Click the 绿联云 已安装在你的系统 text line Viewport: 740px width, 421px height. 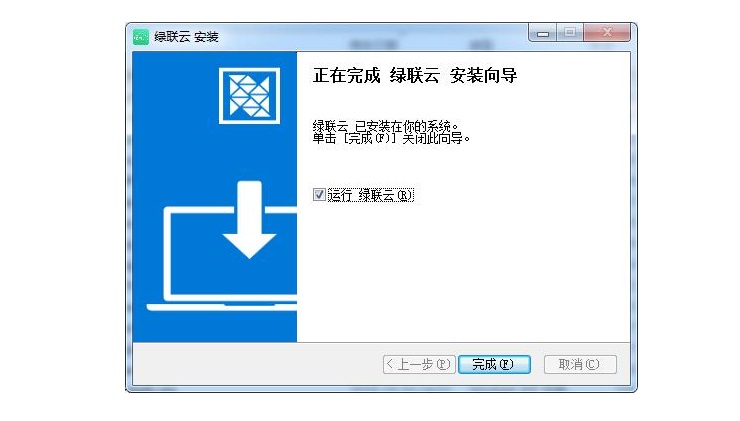pyautogui.click(x=386, y=126)
